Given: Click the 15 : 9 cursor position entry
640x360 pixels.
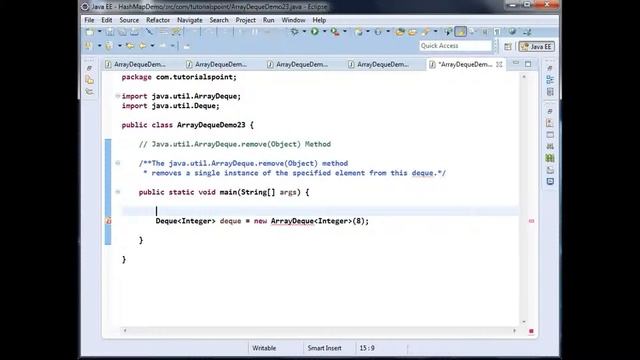Looking at the screenshot, I should pos(367,348).
